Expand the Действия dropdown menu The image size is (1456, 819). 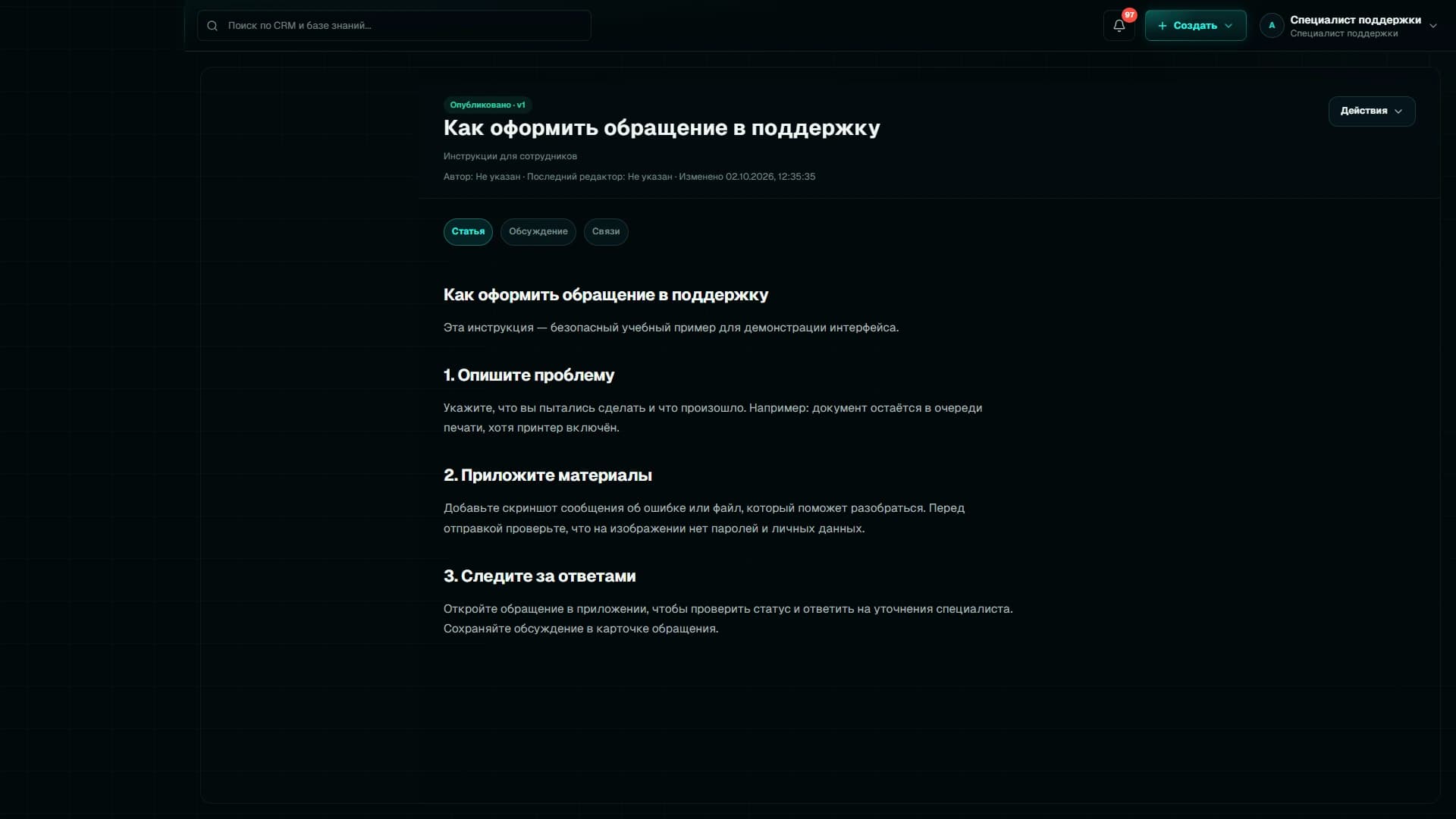1371,111
